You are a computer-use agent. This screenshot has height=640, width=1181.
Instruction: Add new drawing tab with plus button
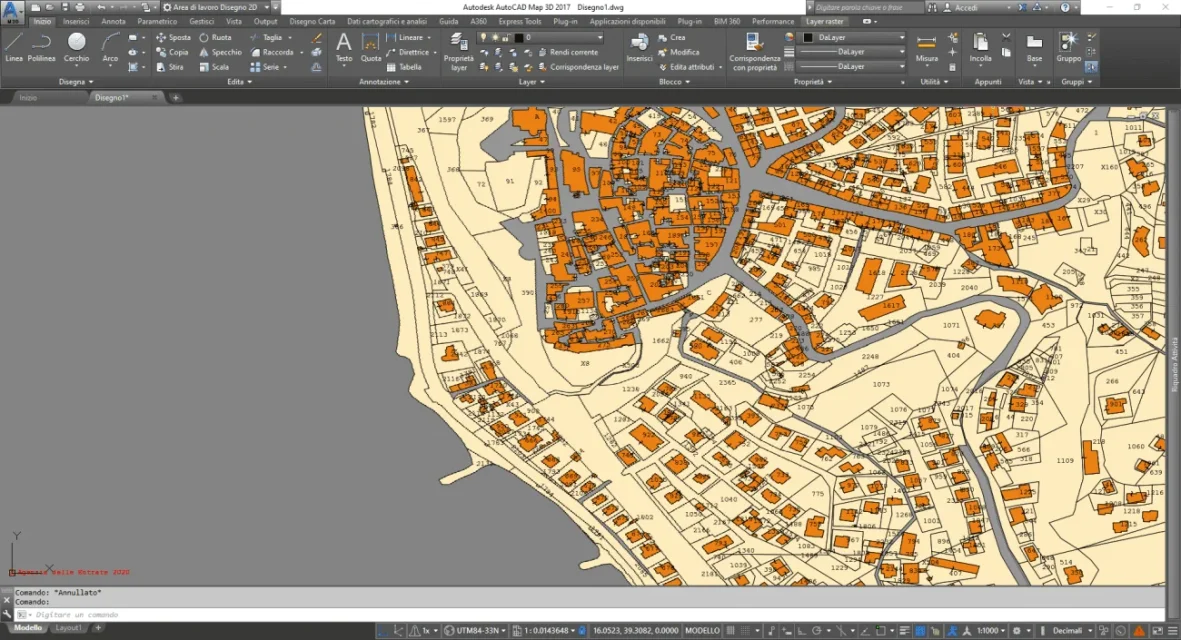tap(175, 98)
